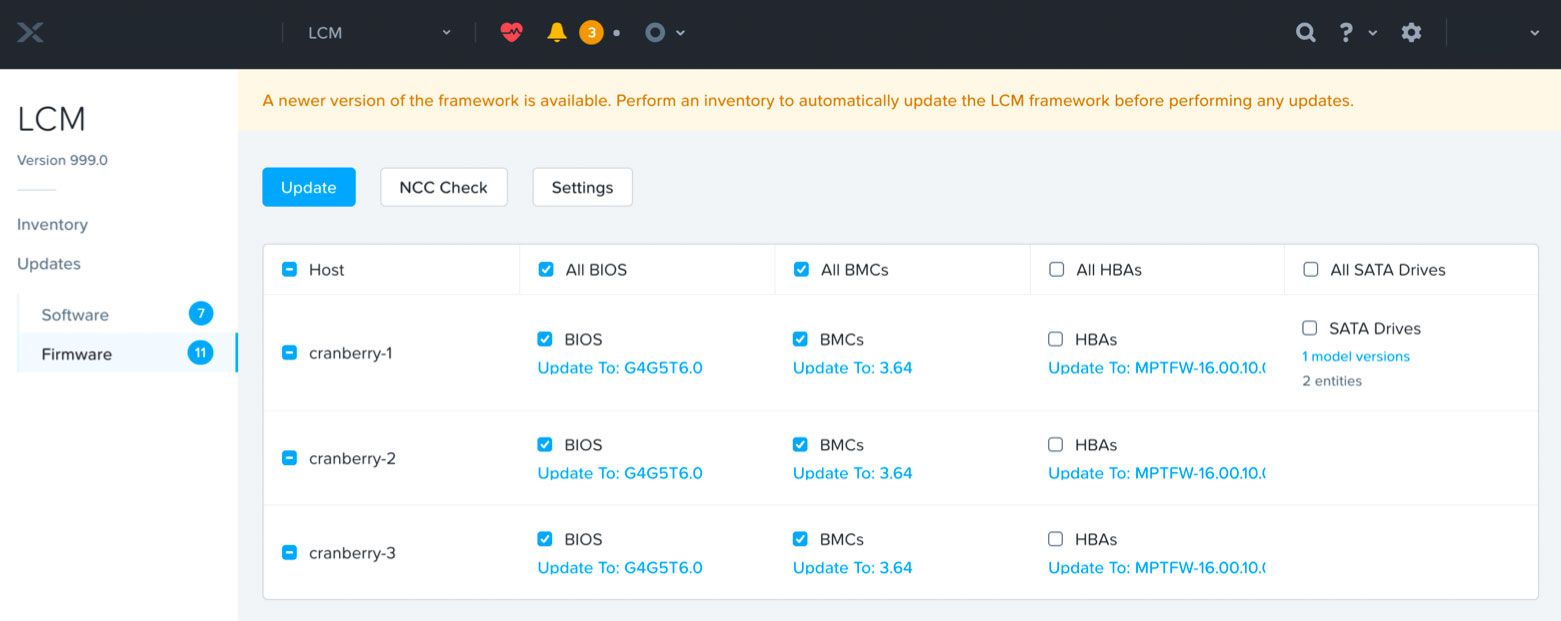Open the settings gear icon

1411,32
